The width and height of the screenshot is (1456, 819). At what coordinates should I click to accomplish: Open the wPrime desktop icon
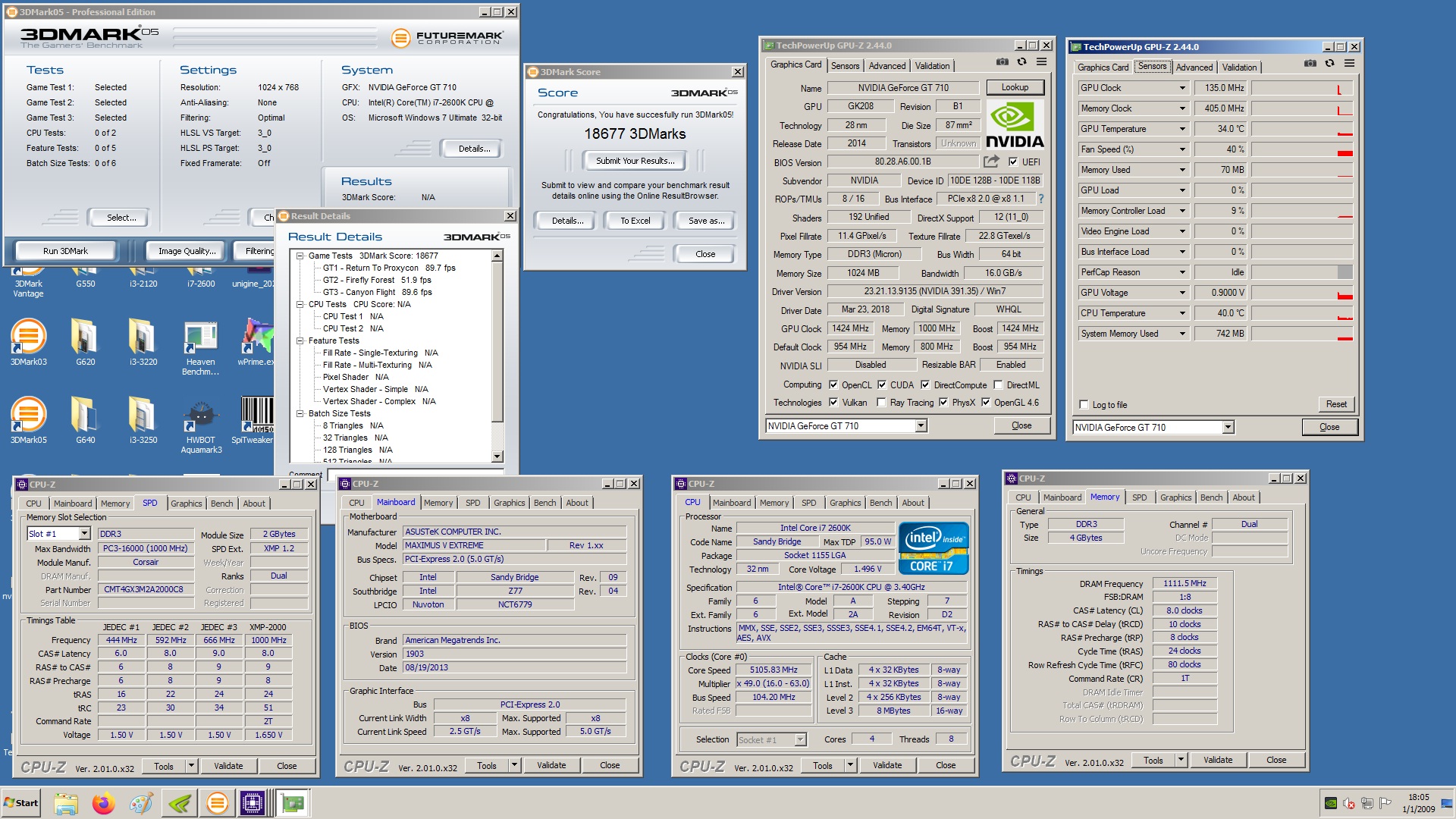(x=256, y=342)
